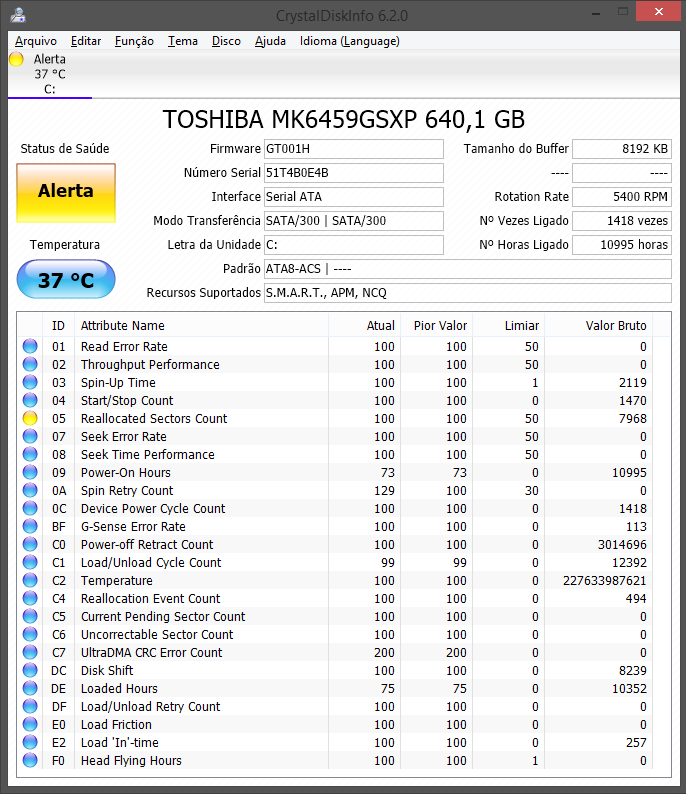Click the Firmware field GT001H

tap(354, 149)
